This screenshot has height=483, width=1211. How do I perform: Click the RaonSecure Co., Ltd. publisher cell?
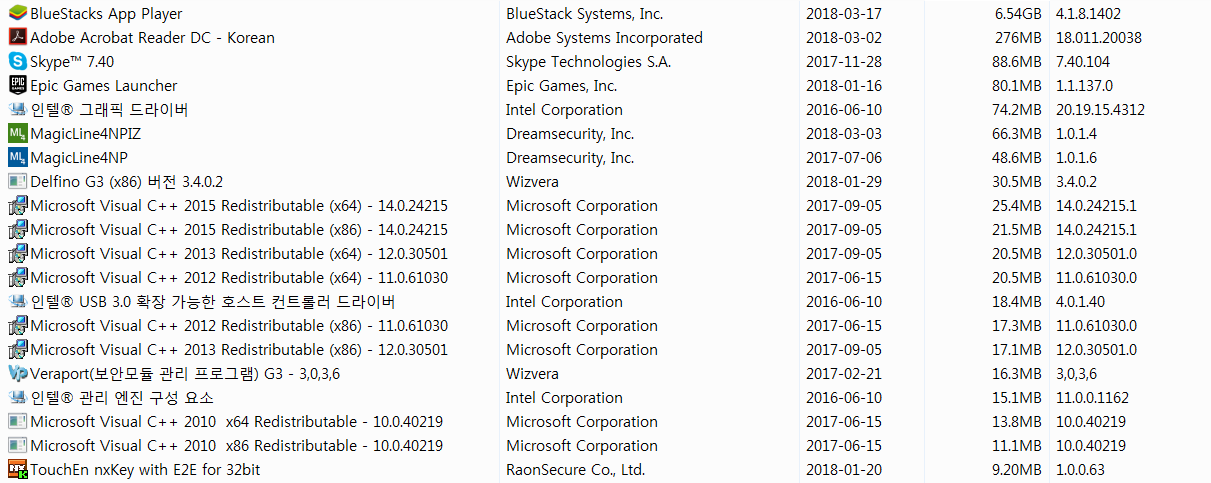(x=576, y=470)
